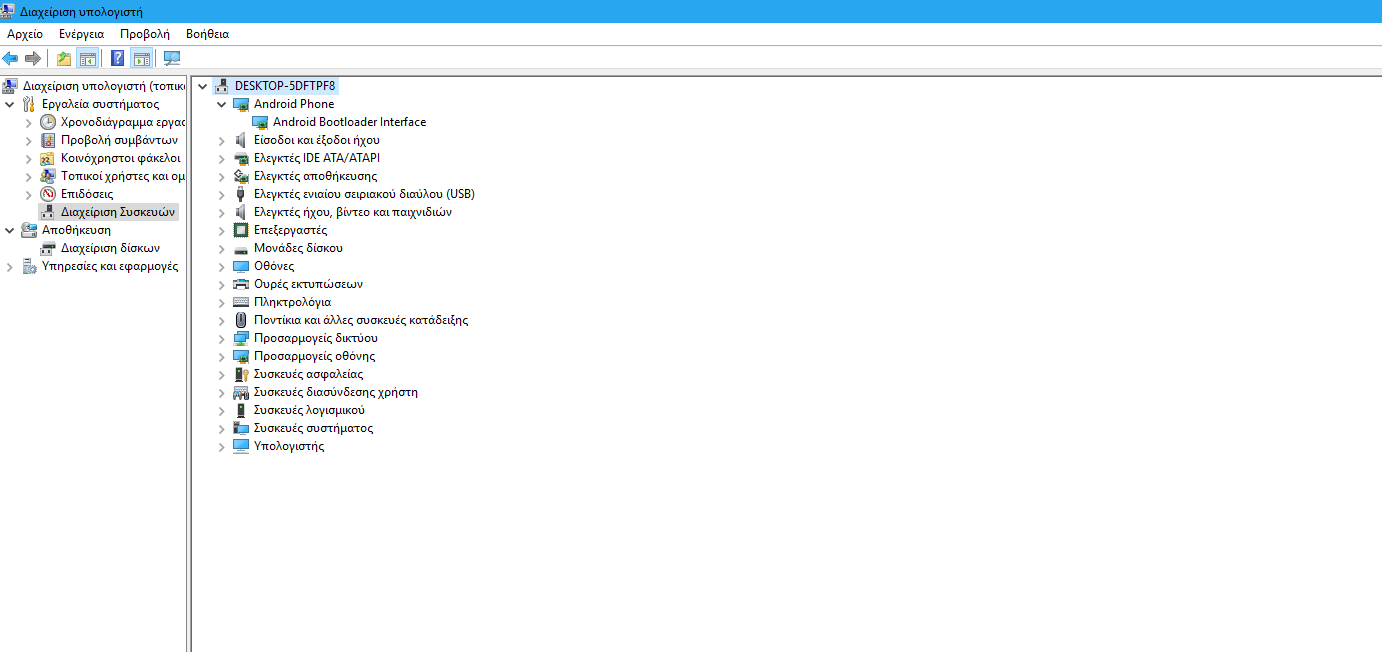
Task: Select Διαχείριση δίσκων in the left tree
Action: click(x=110, y=248)
